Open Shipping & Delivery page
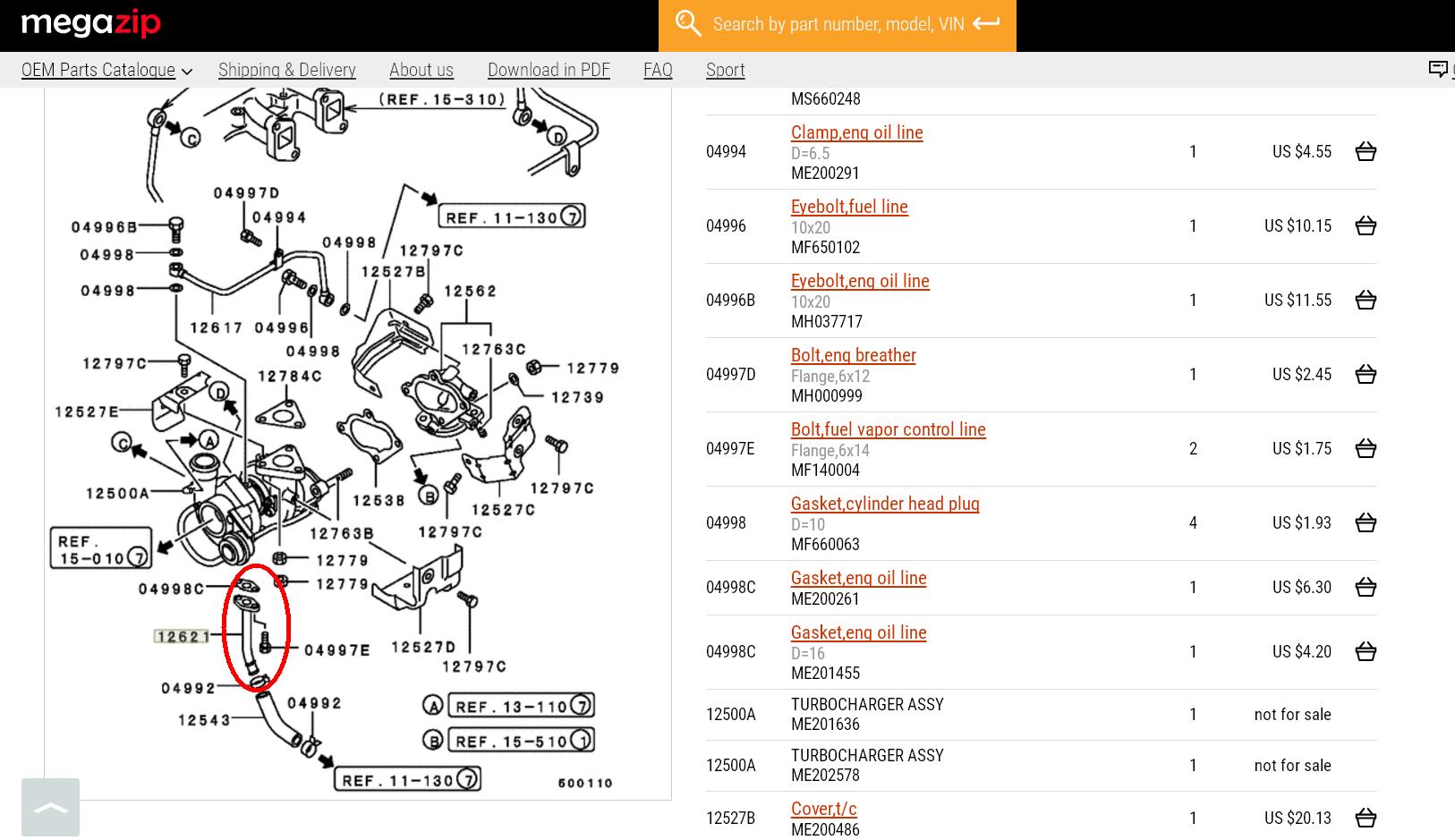 click(286, 70)
